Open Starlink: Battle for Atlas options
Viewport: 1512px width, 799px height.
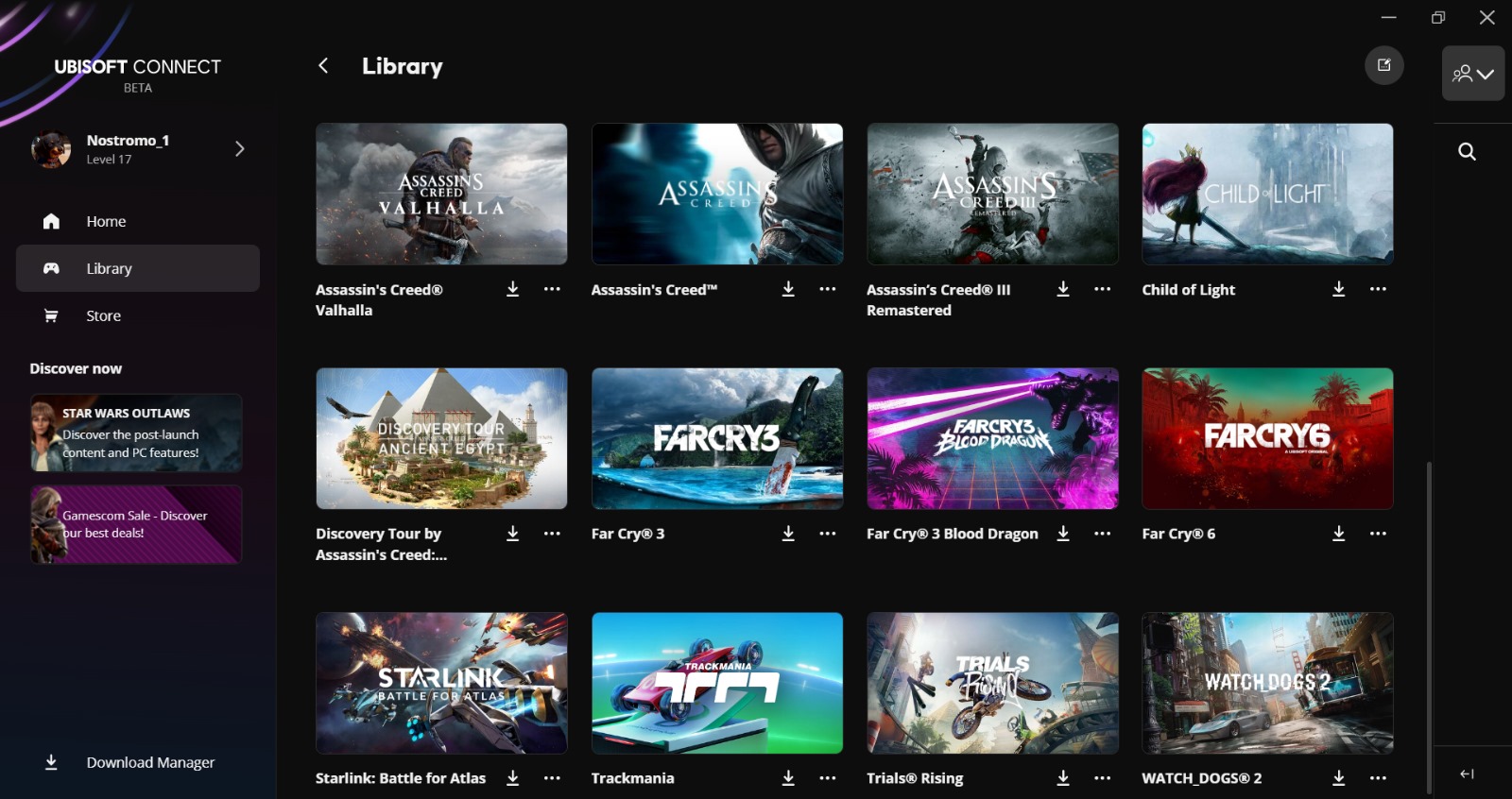coord(552,778)
